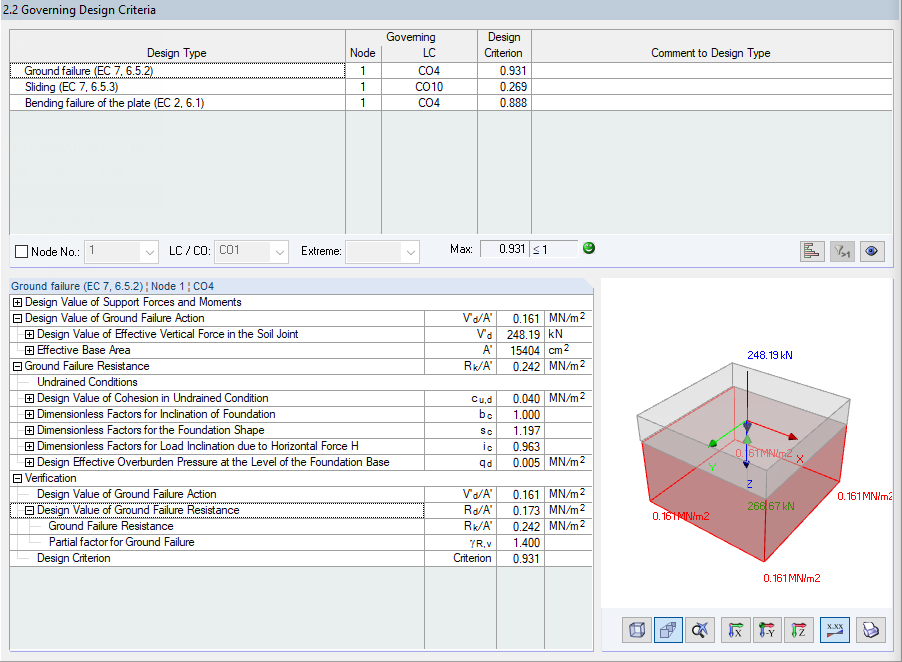902x662 pixels.
Task: Click the 248.19 V'd value cell
Action: pyautogui.click(x=520, y=335)
